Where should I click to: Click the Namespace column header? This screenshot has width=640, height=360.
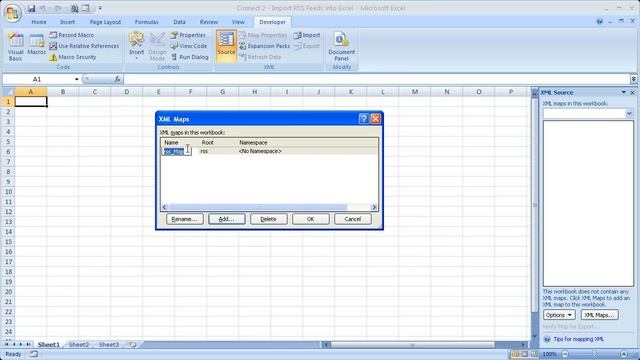(253, 142)
